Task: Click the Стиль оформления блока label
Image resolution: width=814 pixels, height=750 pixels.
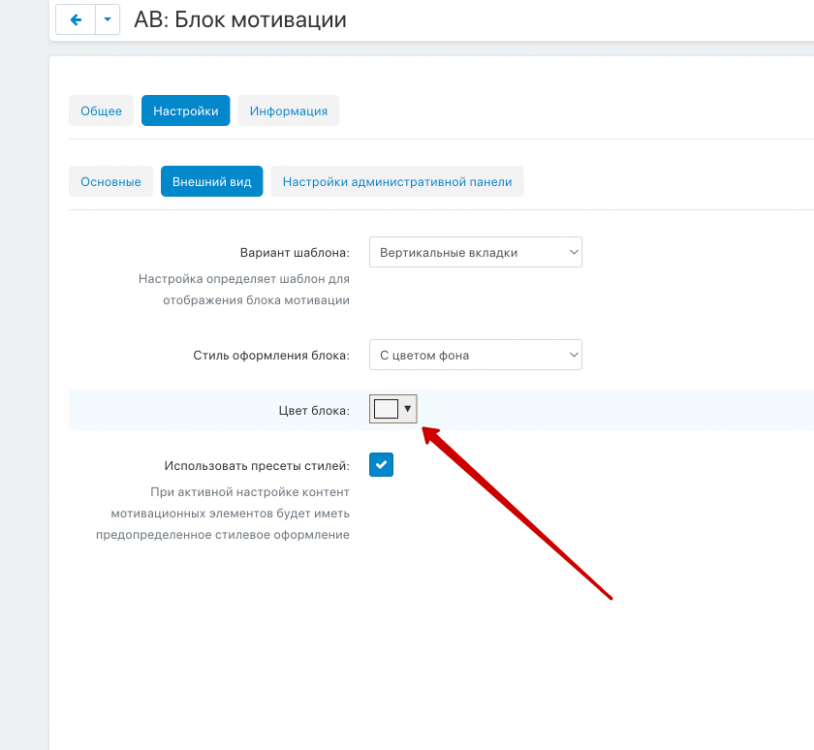Action: click(271, 355)
